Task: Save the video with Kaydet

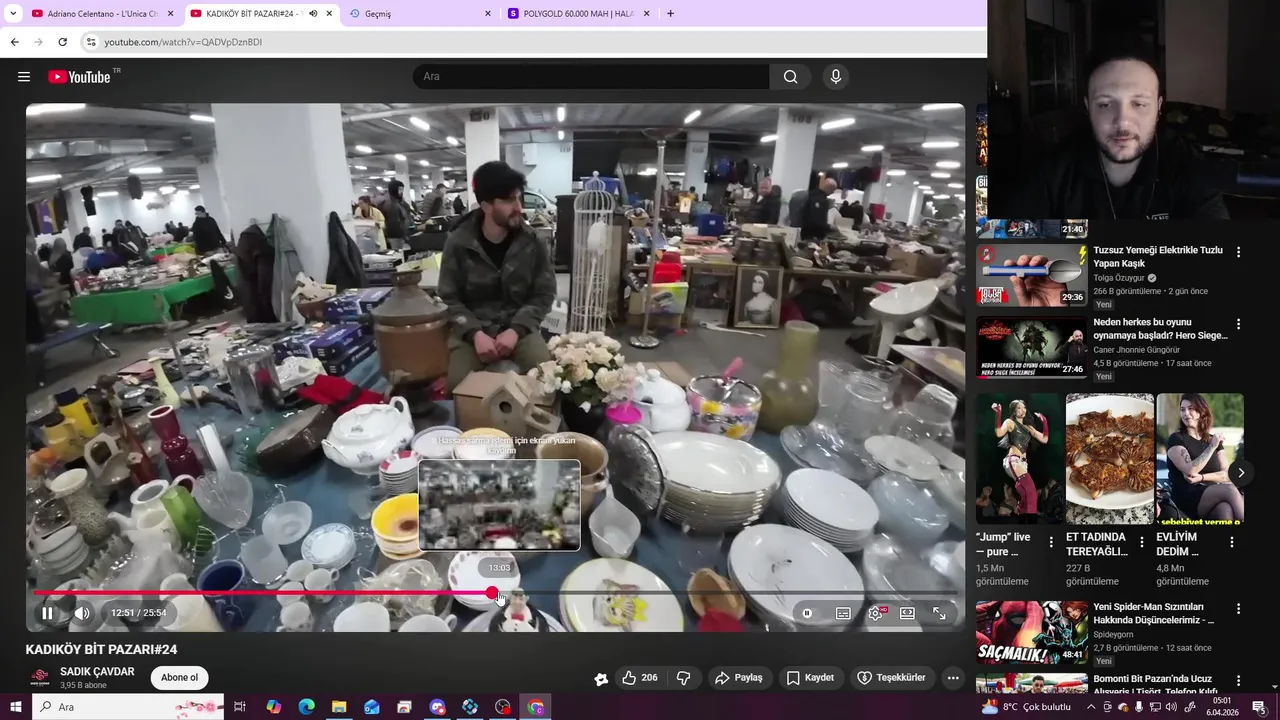Action: pos(809,678)
